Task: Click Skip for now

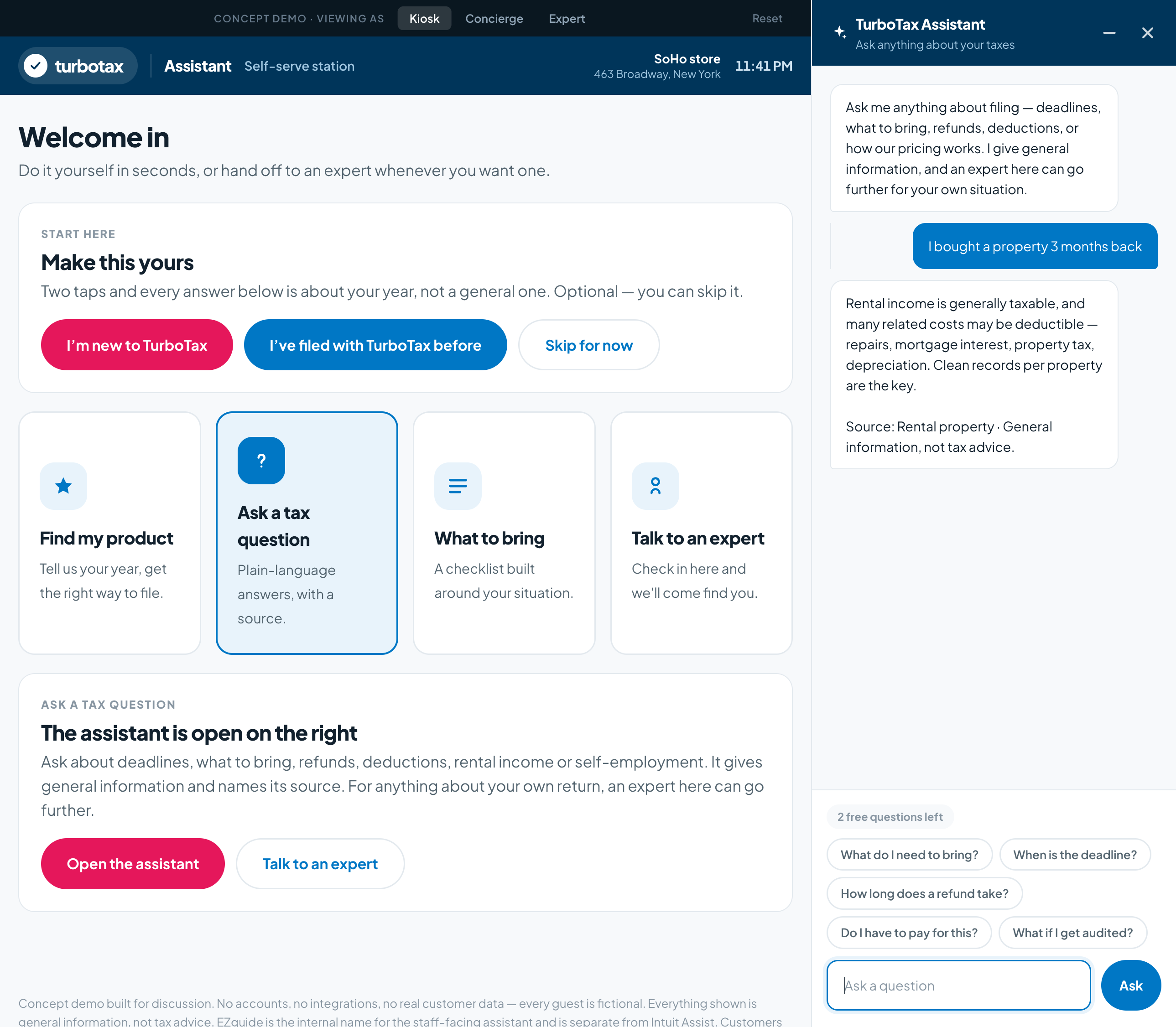Action: point(588,345)
